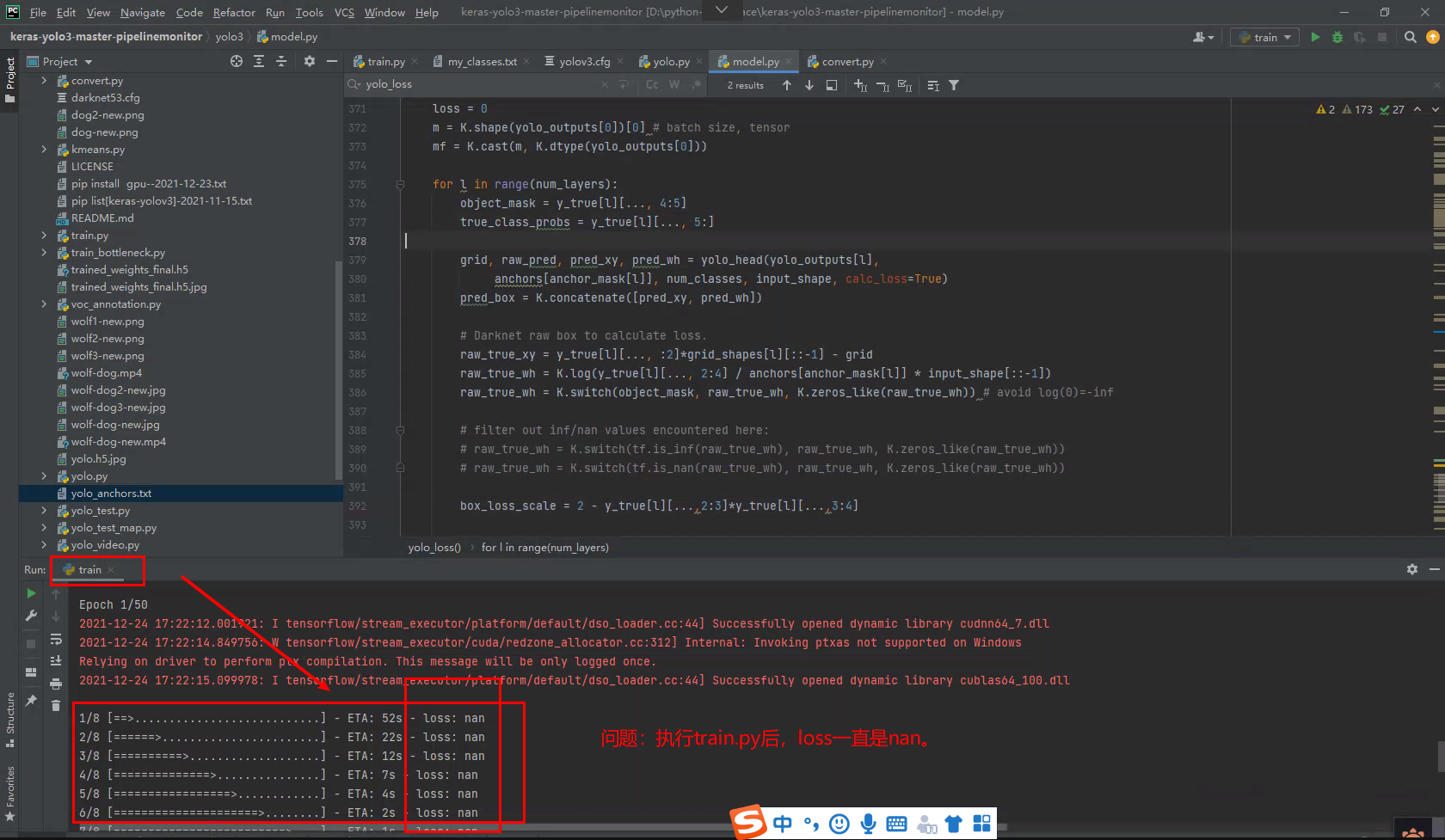Jump to next search result arrow
The height and width of the screenshot is (840, 1445).
click(809, 84)
